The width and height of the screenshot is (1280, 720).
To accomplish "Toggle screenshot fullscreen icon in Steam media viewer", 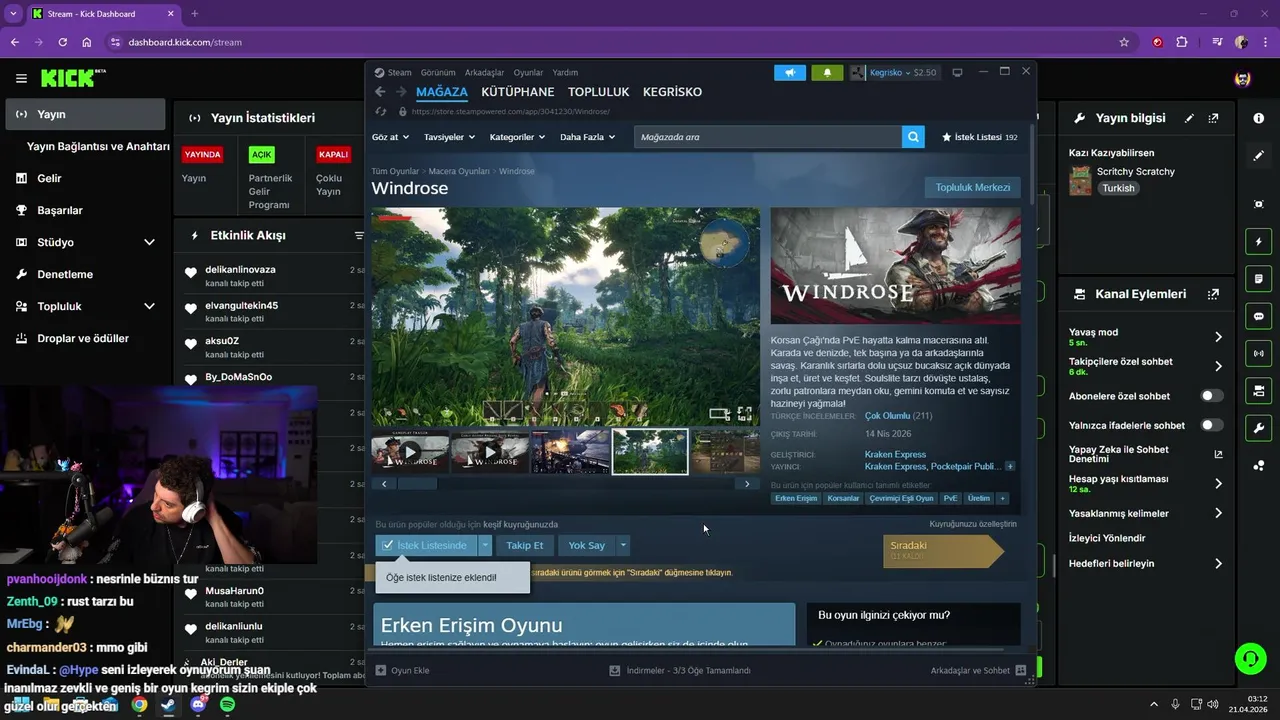I will [745, 413].
